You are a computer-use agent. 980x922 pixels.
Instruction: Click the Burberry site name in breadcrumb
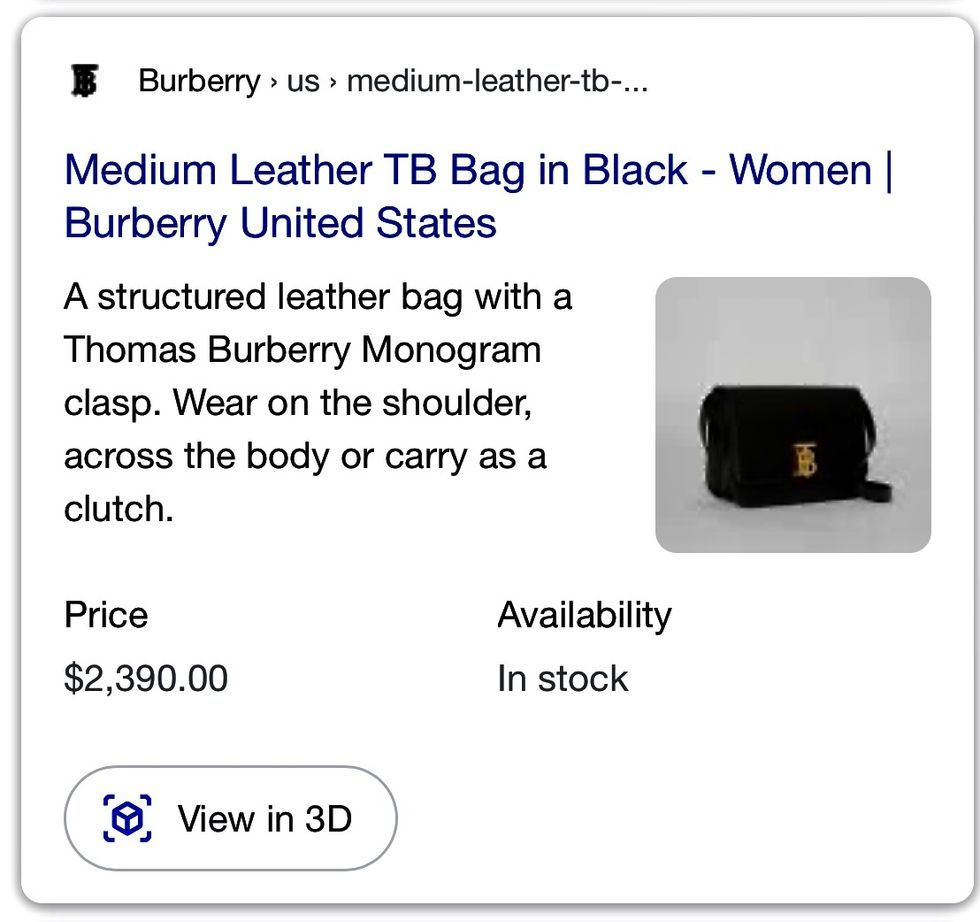[199, 81]
